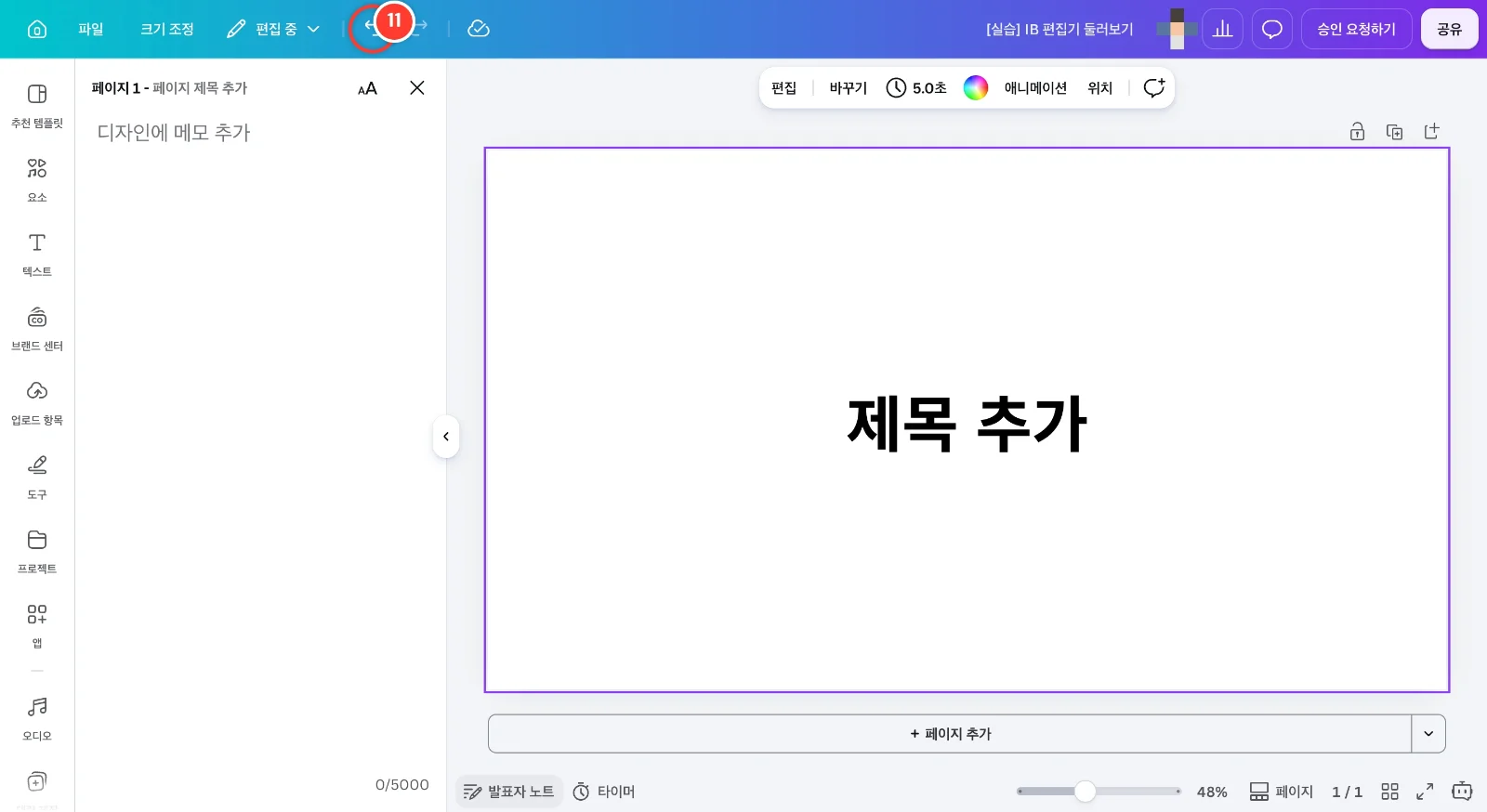1487x812 pixels.
Task: Open the 브랜드 센터 panel
Action: [37, 329]
